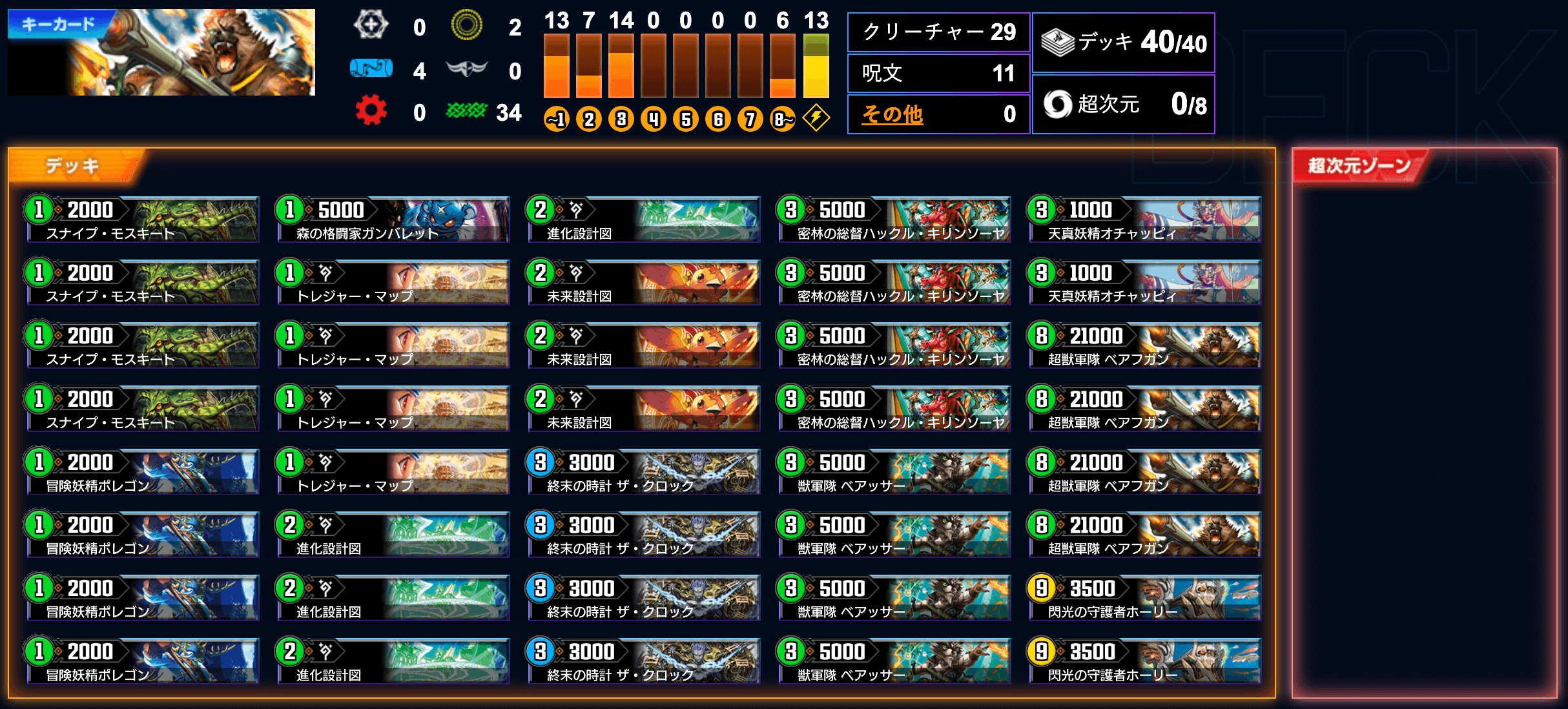1568x709 pixels.
Task: Open the first スナイプ・モスキート card
Action: (x=142, y=220)
